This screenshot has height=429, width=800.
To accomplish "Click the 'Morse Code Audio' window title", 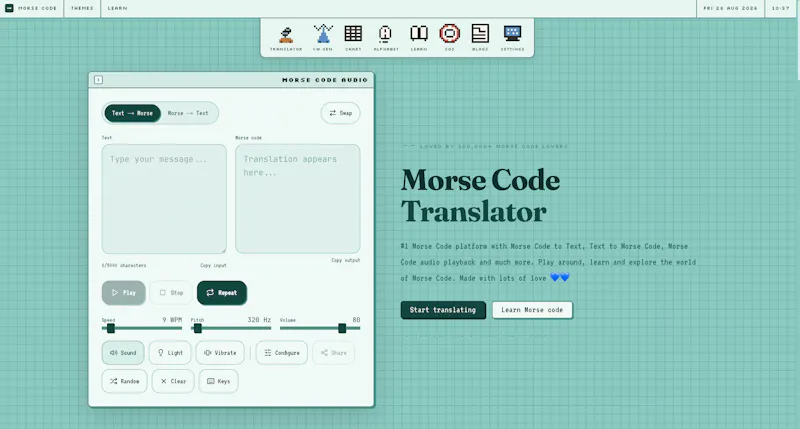I will click(325, 80).
